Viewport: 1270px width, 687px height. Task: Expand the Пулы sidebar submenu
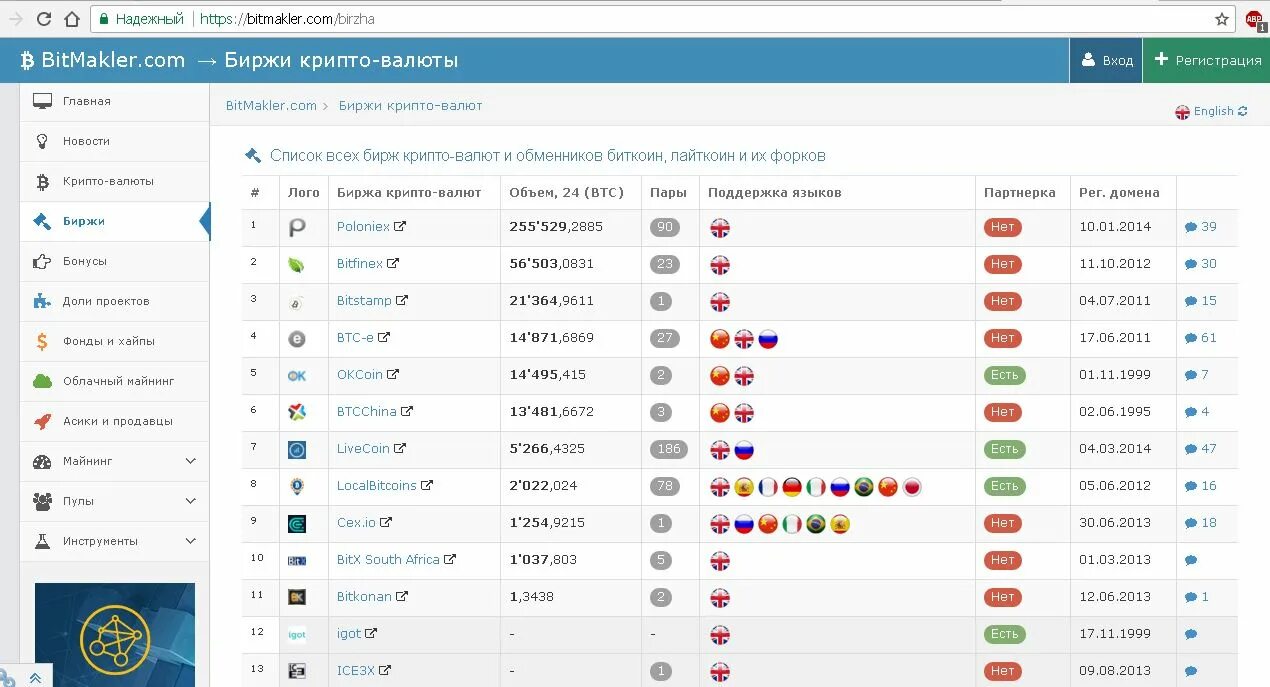(191, 501)
